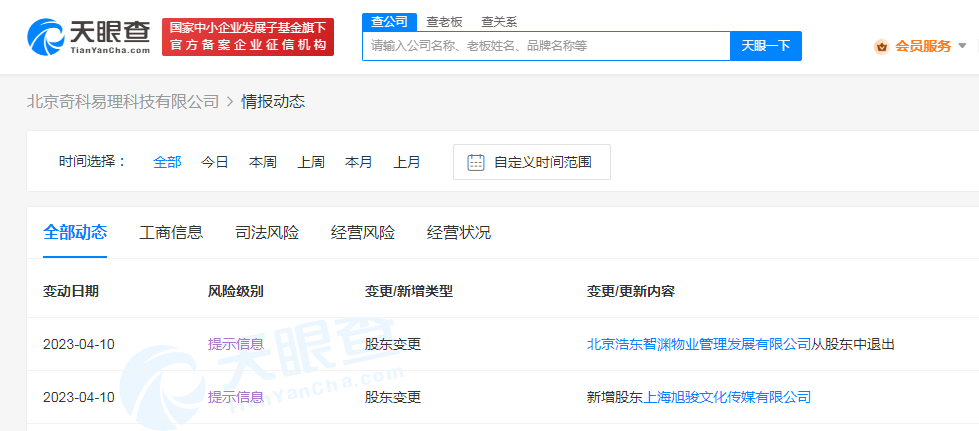The image size is (979, 431).
Task: Click the red official credit agency banner
Action: click(x=248, y=37)
